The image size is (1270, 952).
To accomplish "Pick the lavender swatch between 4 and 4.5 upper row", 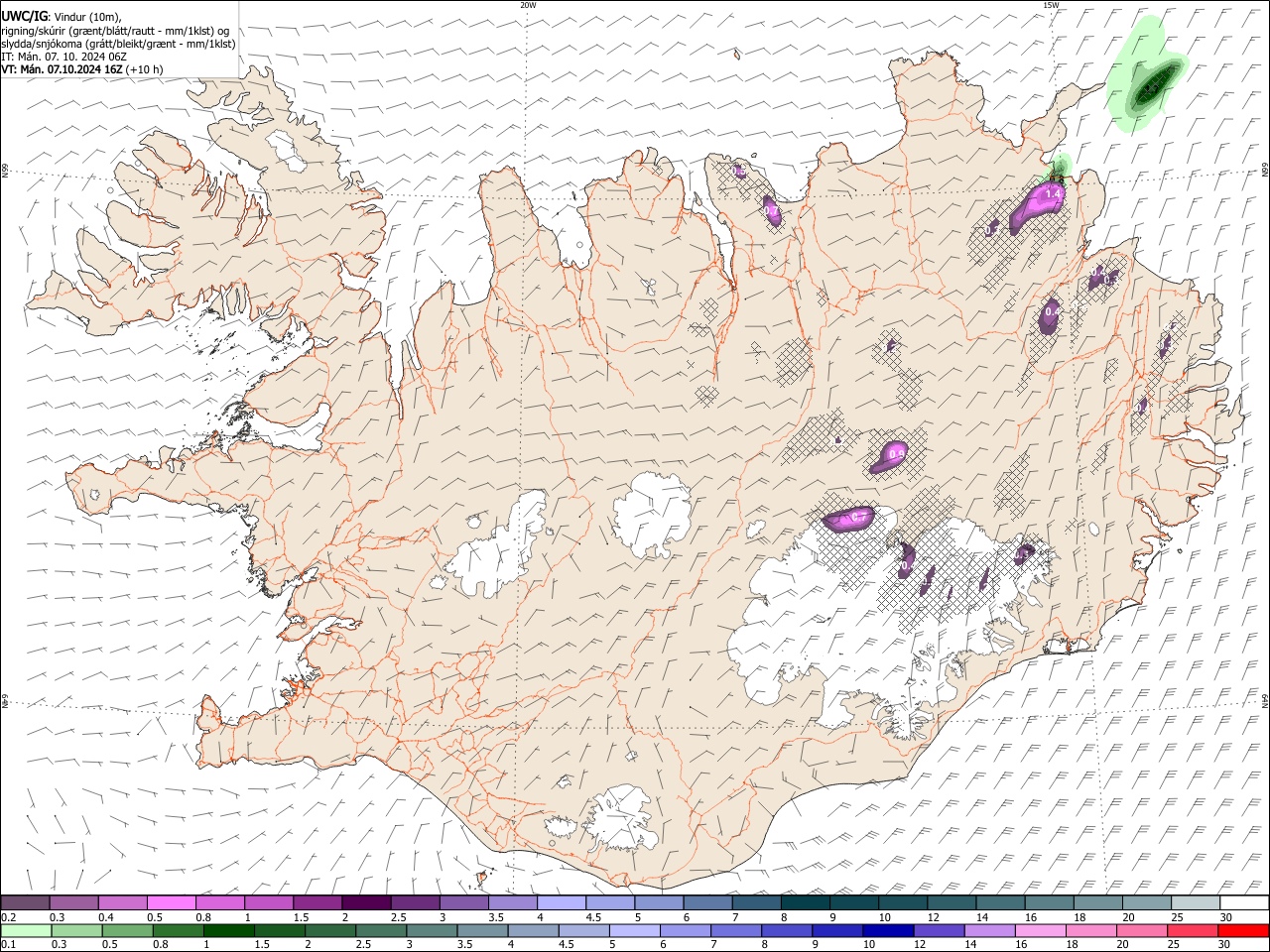I will click(x=561, y=902).
